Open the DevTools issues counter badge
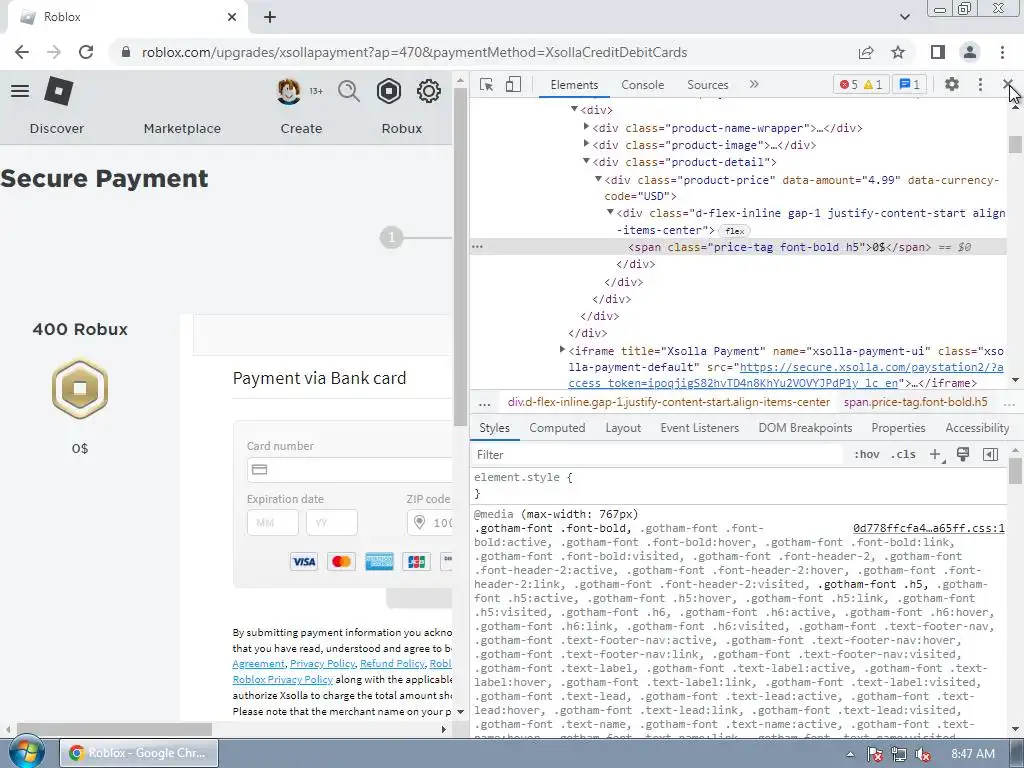 (x=910, y=84)
